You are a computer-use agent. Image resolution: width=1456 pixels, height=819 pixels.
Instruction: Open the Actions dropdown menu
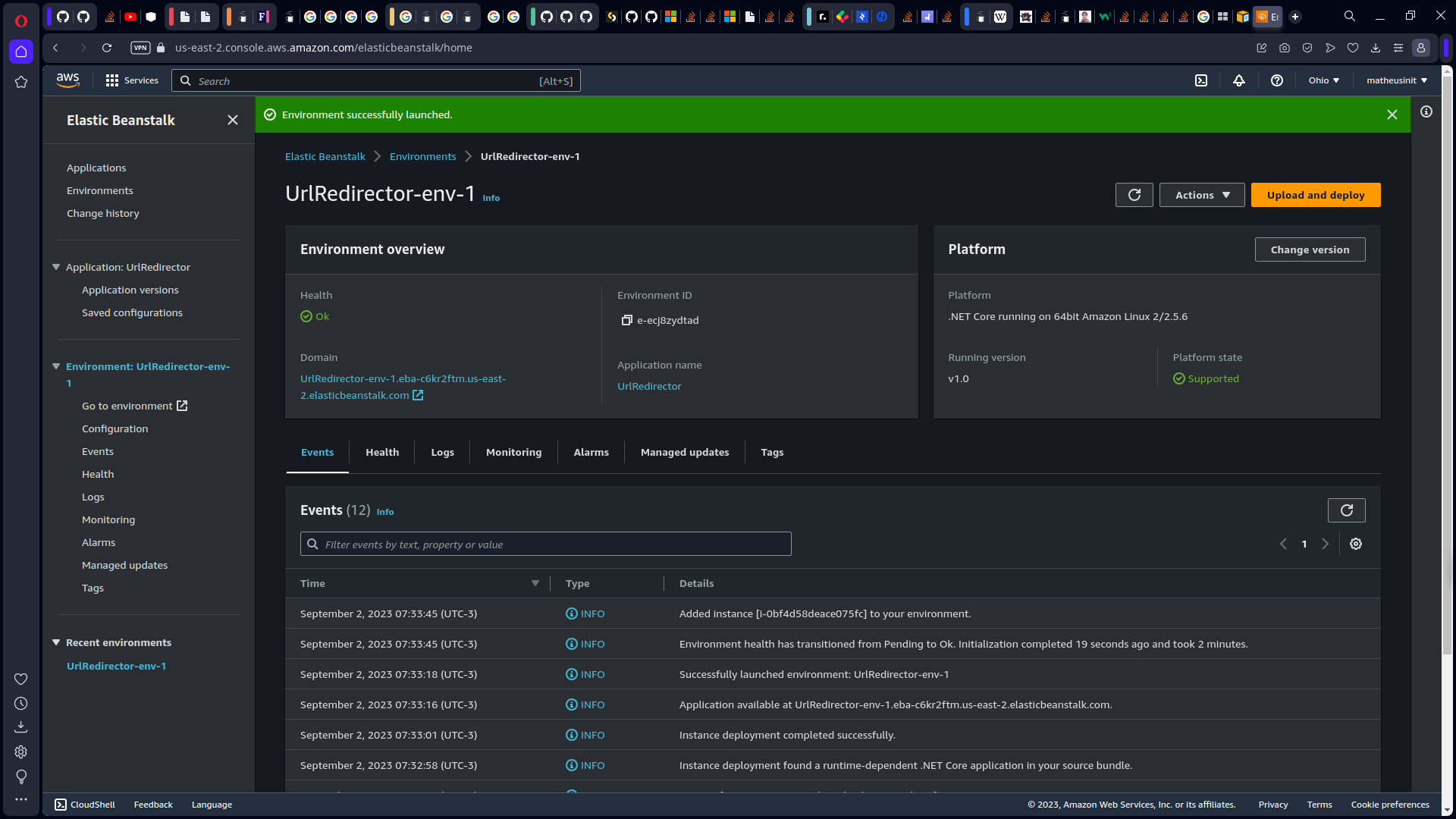pyautogui.click(x=1201, y=195)
